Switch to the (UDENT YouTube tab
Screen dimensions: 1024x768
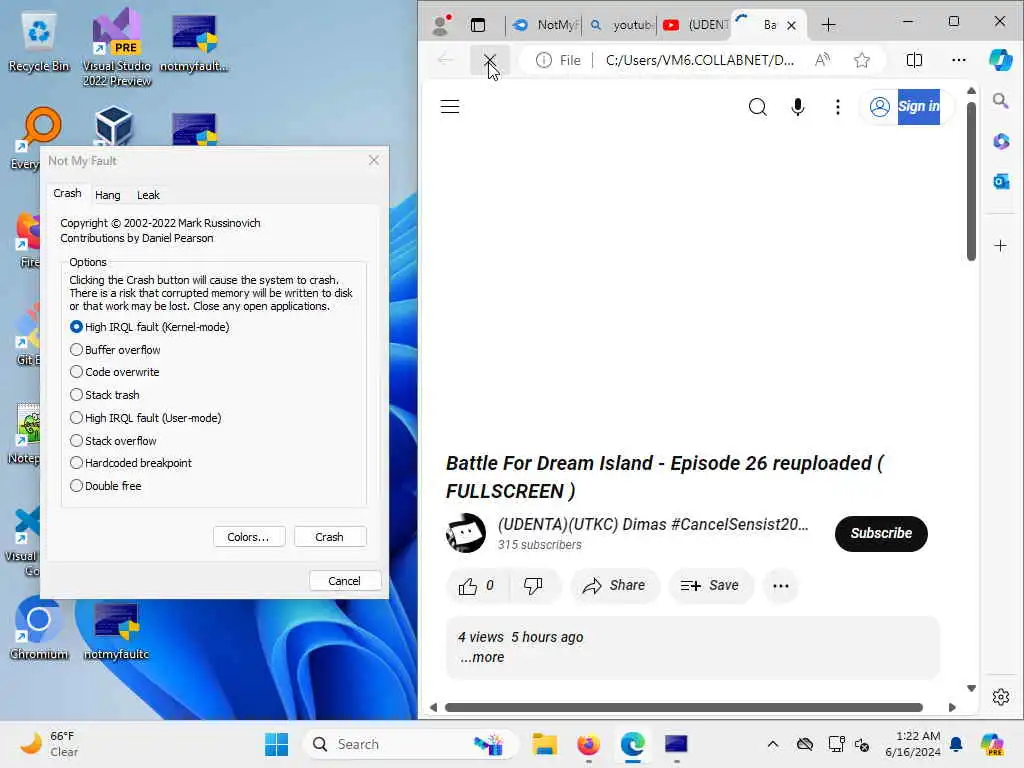pos(695,25)
